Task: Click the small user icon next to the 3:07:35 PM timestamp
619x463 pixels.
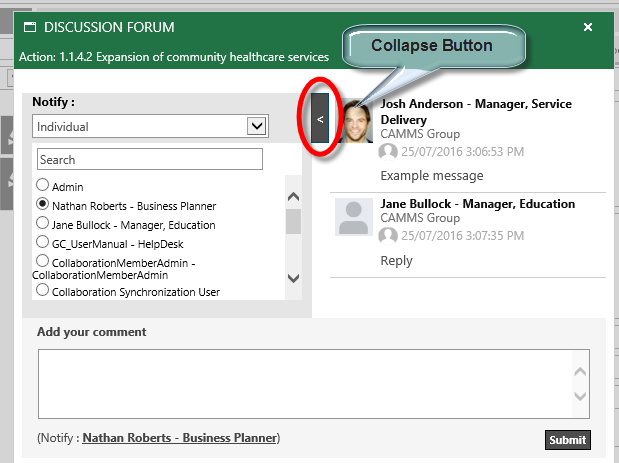Action: pyautogui.click(x=388, y=236)
